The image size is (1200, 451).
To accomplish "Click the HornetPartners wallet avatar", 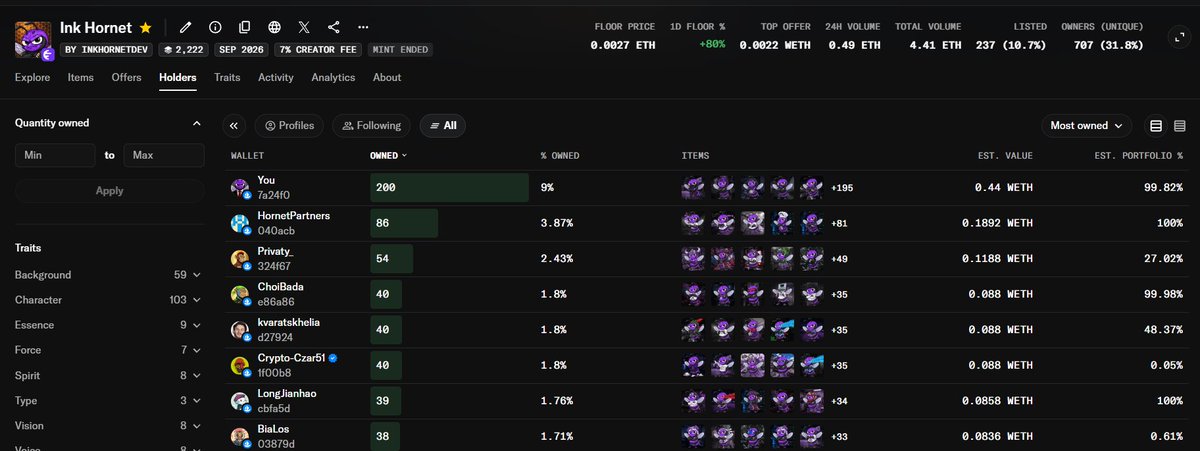I will click(240, 223).
